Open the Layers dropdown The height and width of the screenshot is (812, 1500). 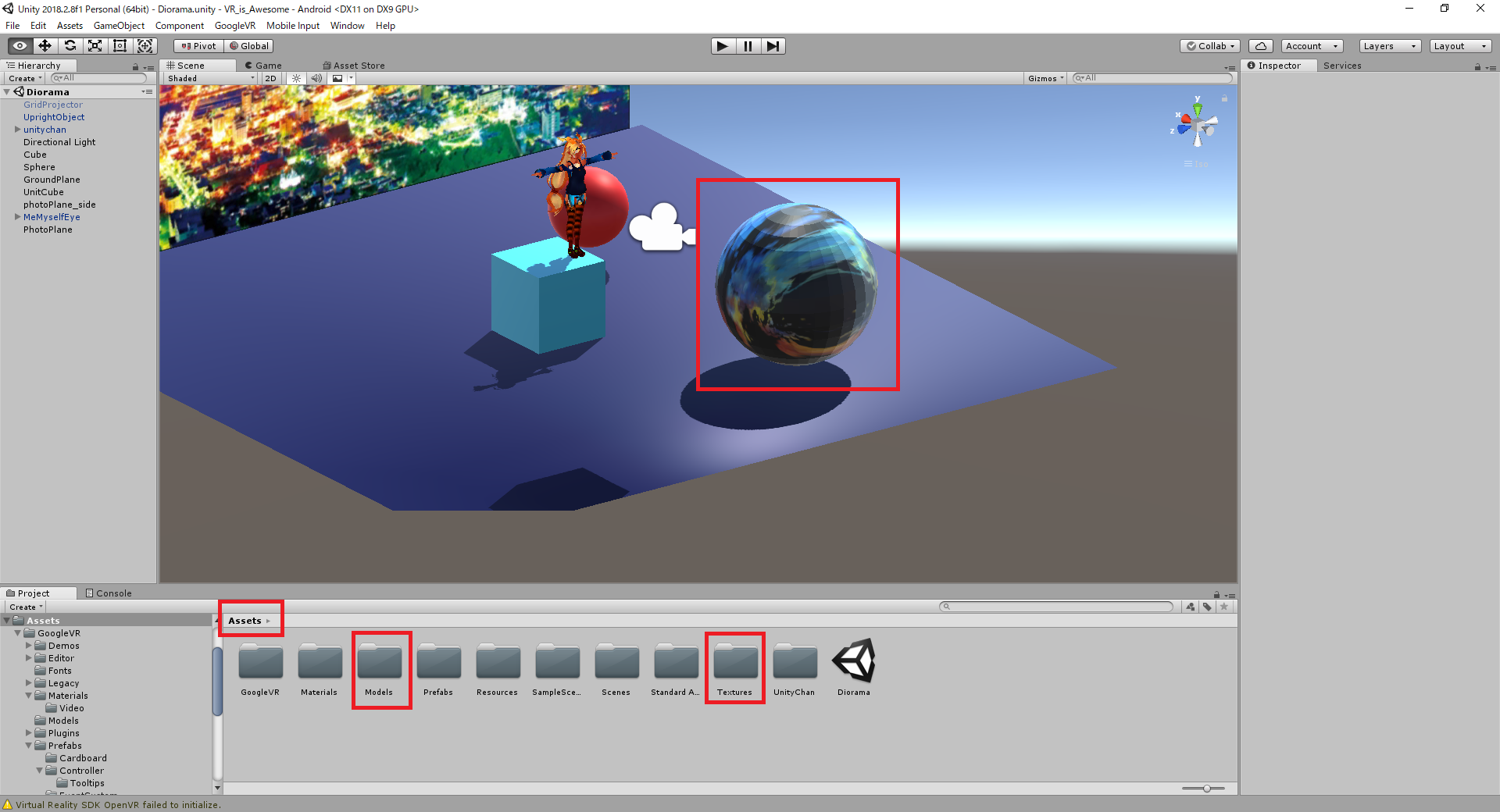pos(1390,46)
